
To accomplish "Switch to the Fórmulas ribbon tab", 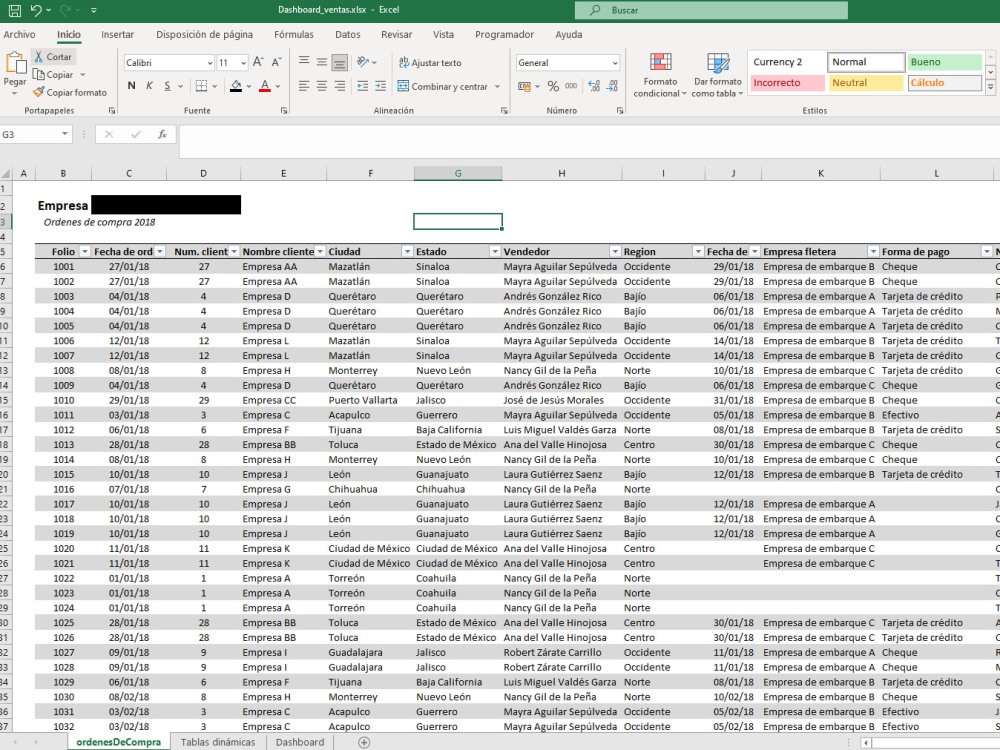I will (x=294, y=34).
